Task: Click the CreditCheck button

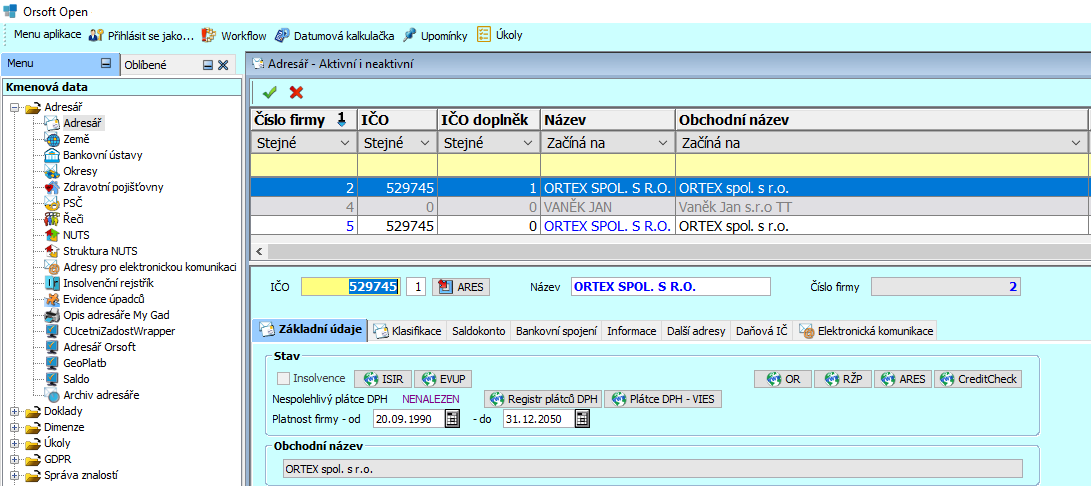Action: [978, 379]
